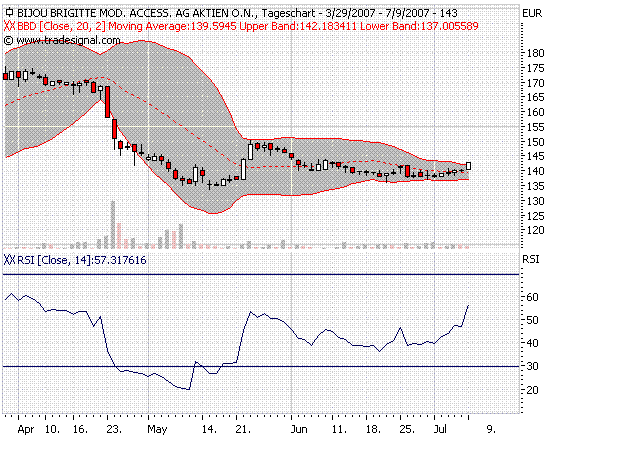The image size is (639, 464).
Task: Click the 11. date label on time axis
Action: click(339, 429)
